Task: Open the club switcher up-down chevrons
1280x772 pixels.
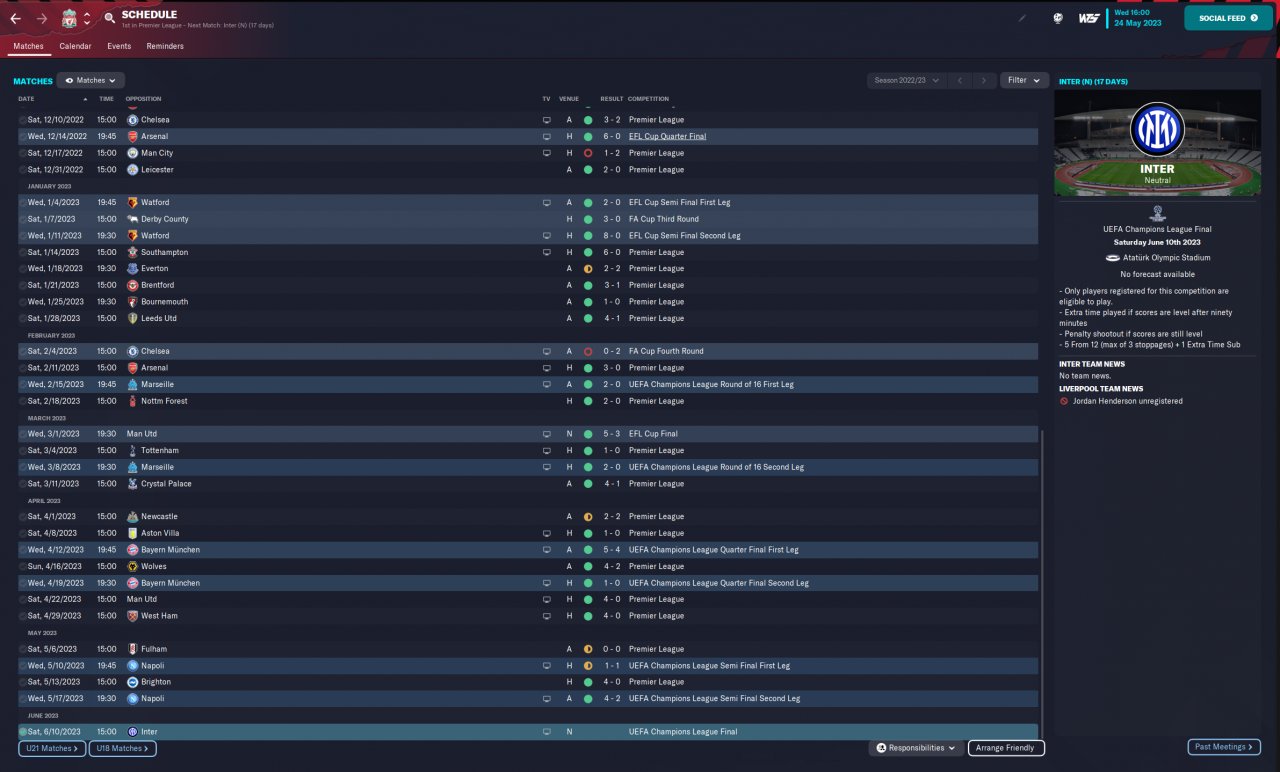Action: pos(87,18)
